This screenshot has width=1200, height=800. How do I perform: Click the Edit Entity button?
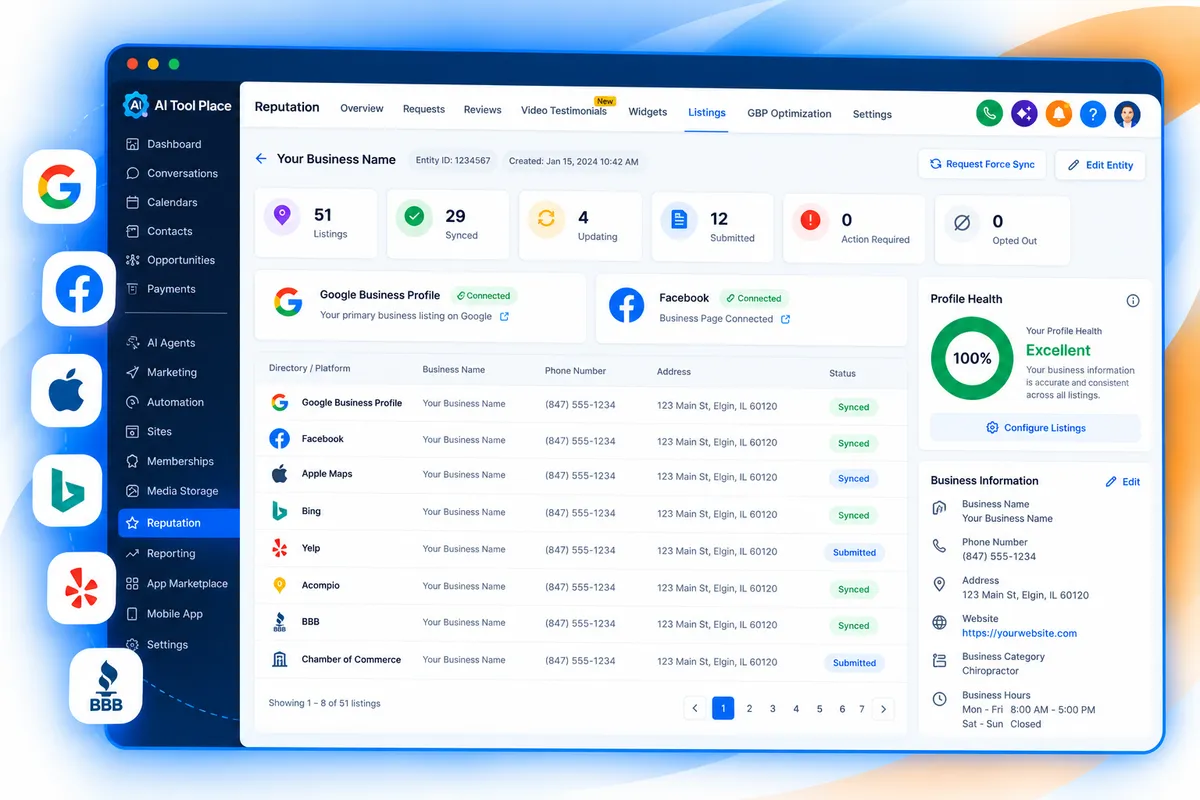(1100, 165)
